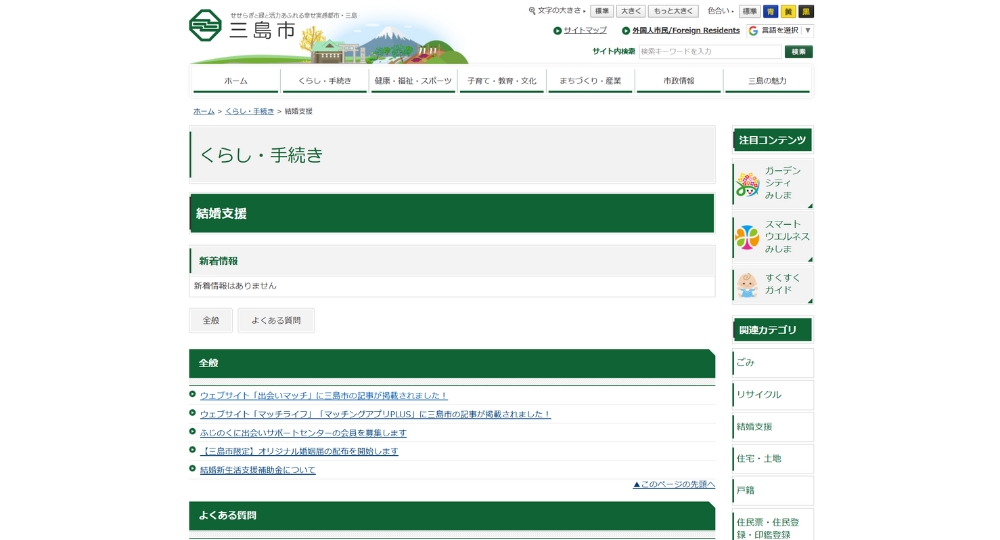Click the Mishima City logo
Image resolution: width=1000 pixels, height=540 pixels.
pos(205,26)
